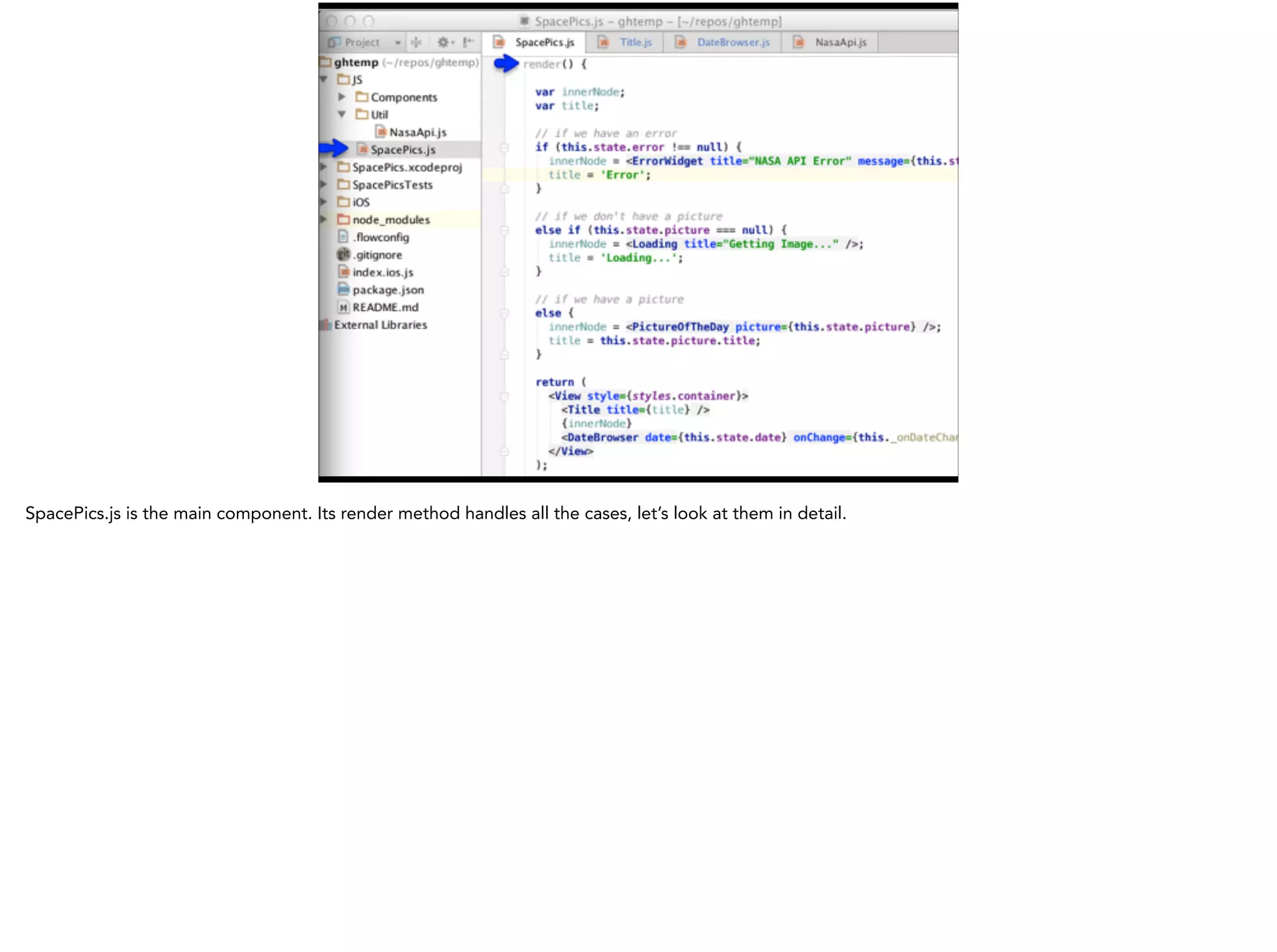Select the NasaApi.js file in Util folder

click(417, 132)
